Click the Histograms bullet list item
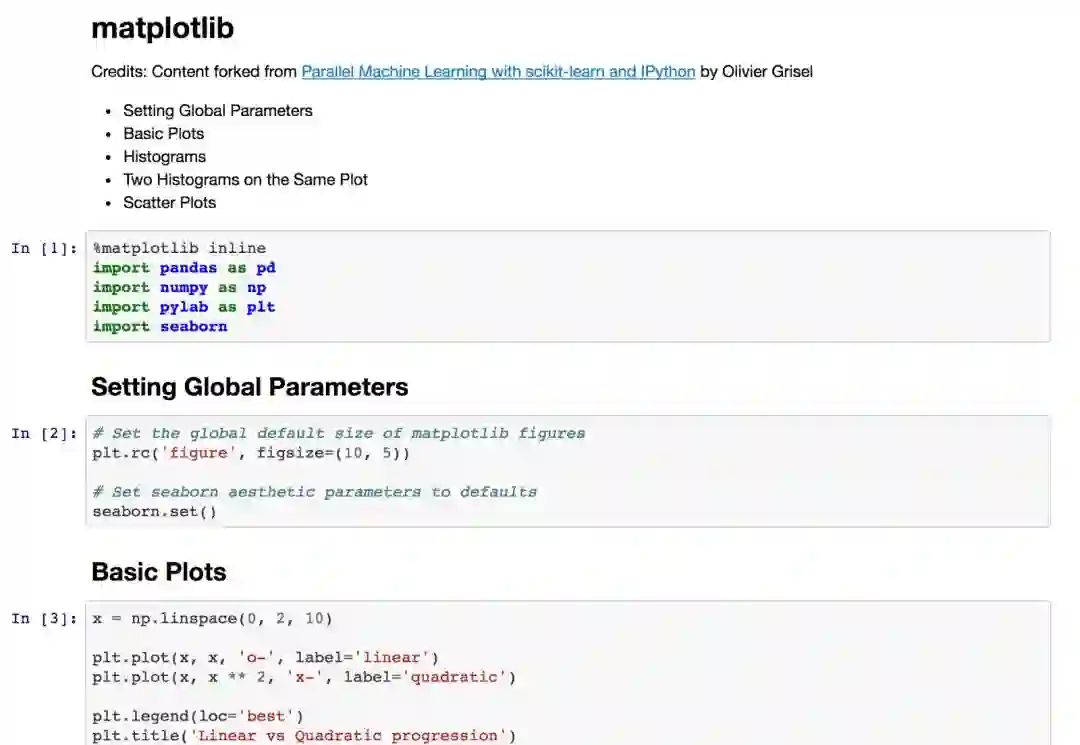Screen dimensions: 1080x745 (164, 157)
